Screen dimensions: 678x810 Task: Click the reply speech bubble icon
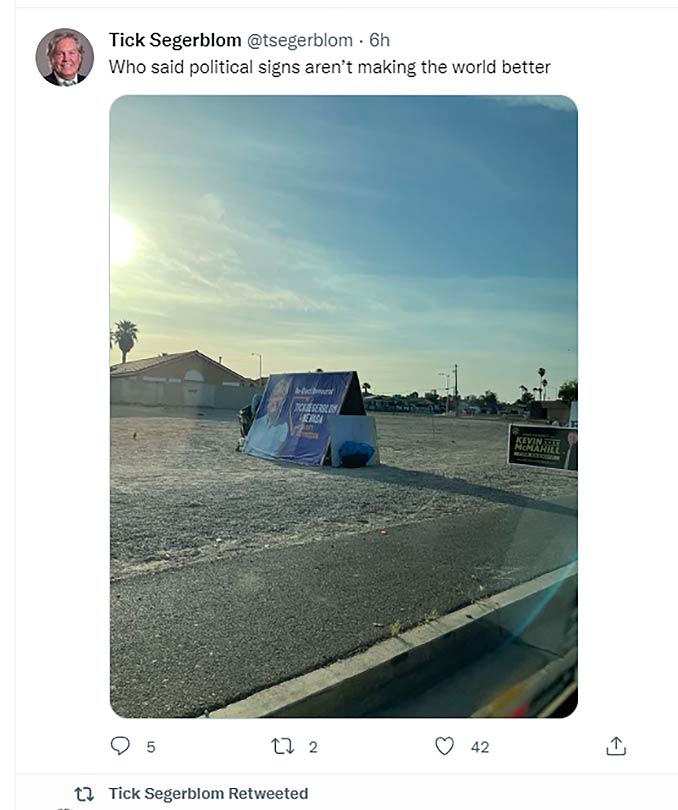tap(120, 746)
